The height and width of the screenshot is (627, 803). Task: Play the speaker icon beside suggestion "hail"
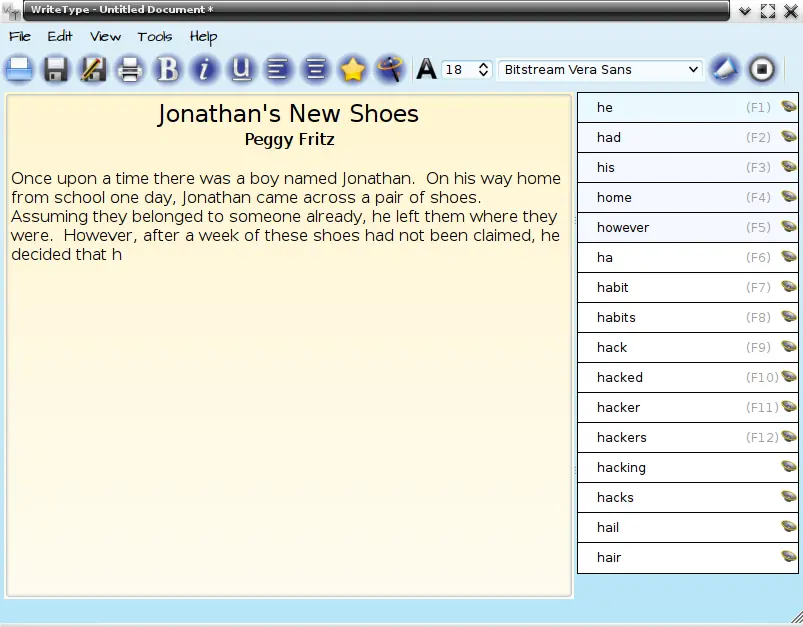[789, 526]
